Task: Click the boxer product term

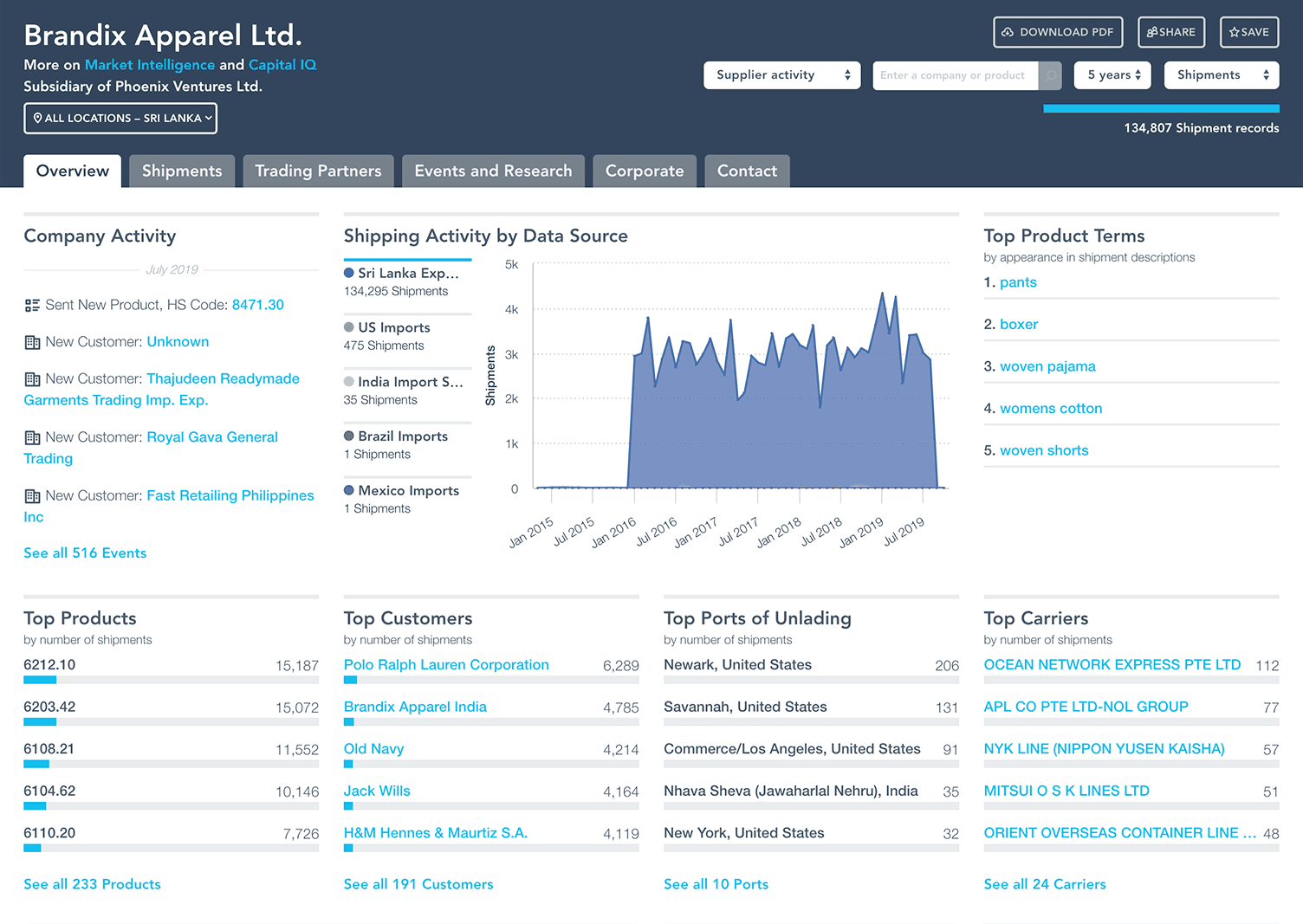Action: click(1019, 325)
